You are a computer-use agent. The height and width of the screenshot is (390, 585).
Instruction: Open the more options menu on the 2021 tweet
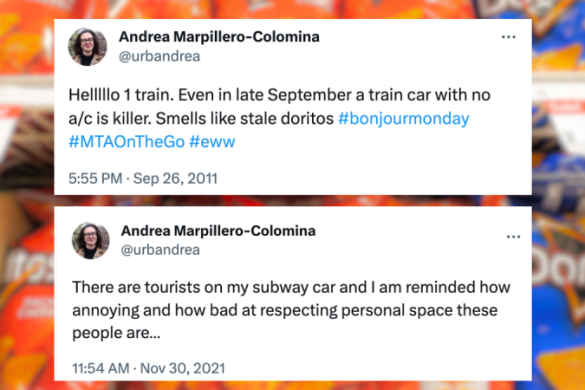(513, 237)
